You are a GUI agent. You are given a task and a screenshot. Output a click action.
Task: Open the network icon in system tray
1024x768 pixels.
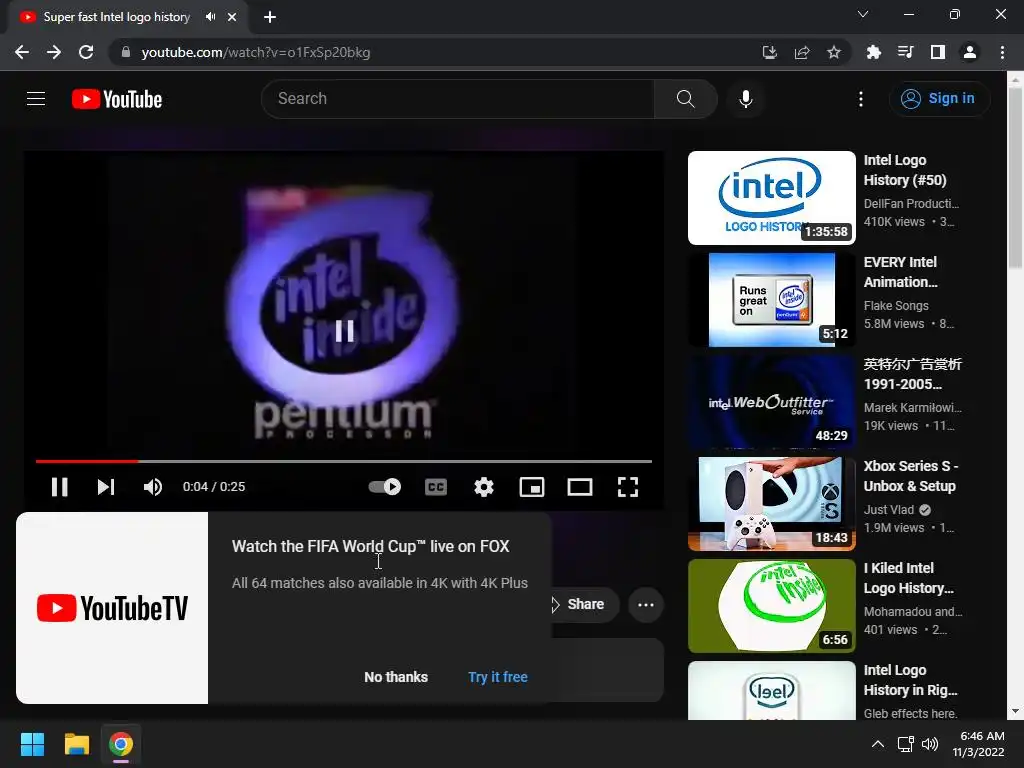tap(905, 744)
